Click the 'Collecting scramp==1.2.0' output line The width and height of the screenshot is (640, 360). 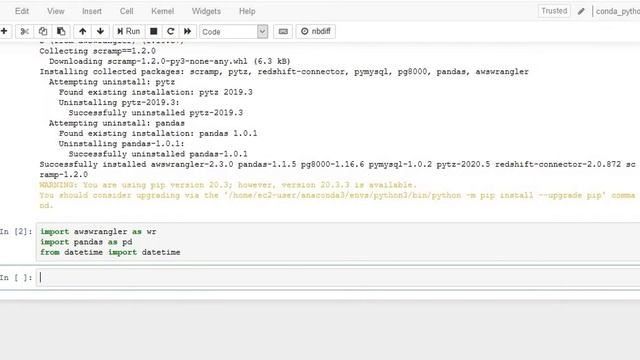(x=98, y=51)
